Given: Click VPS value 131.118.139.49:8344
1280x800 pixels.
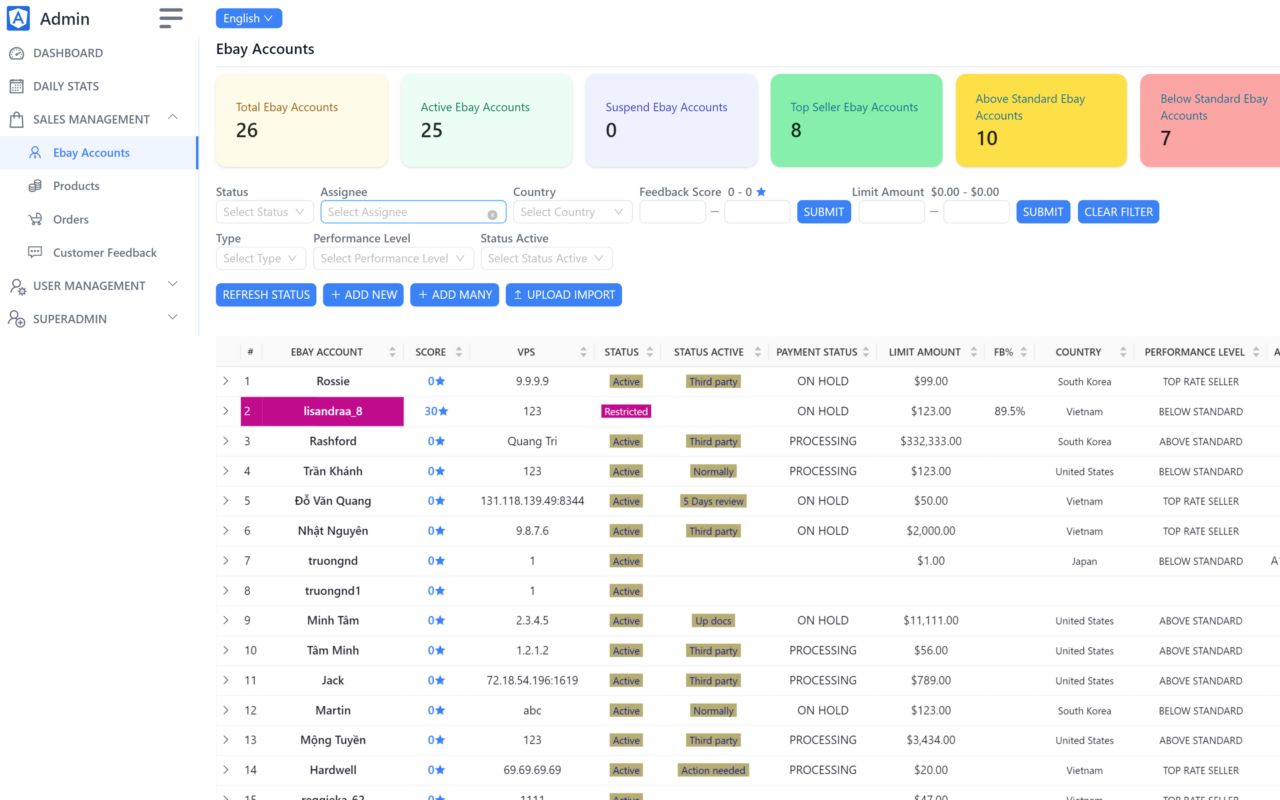Looking at the screenshot, I should [x=532, y=501].
